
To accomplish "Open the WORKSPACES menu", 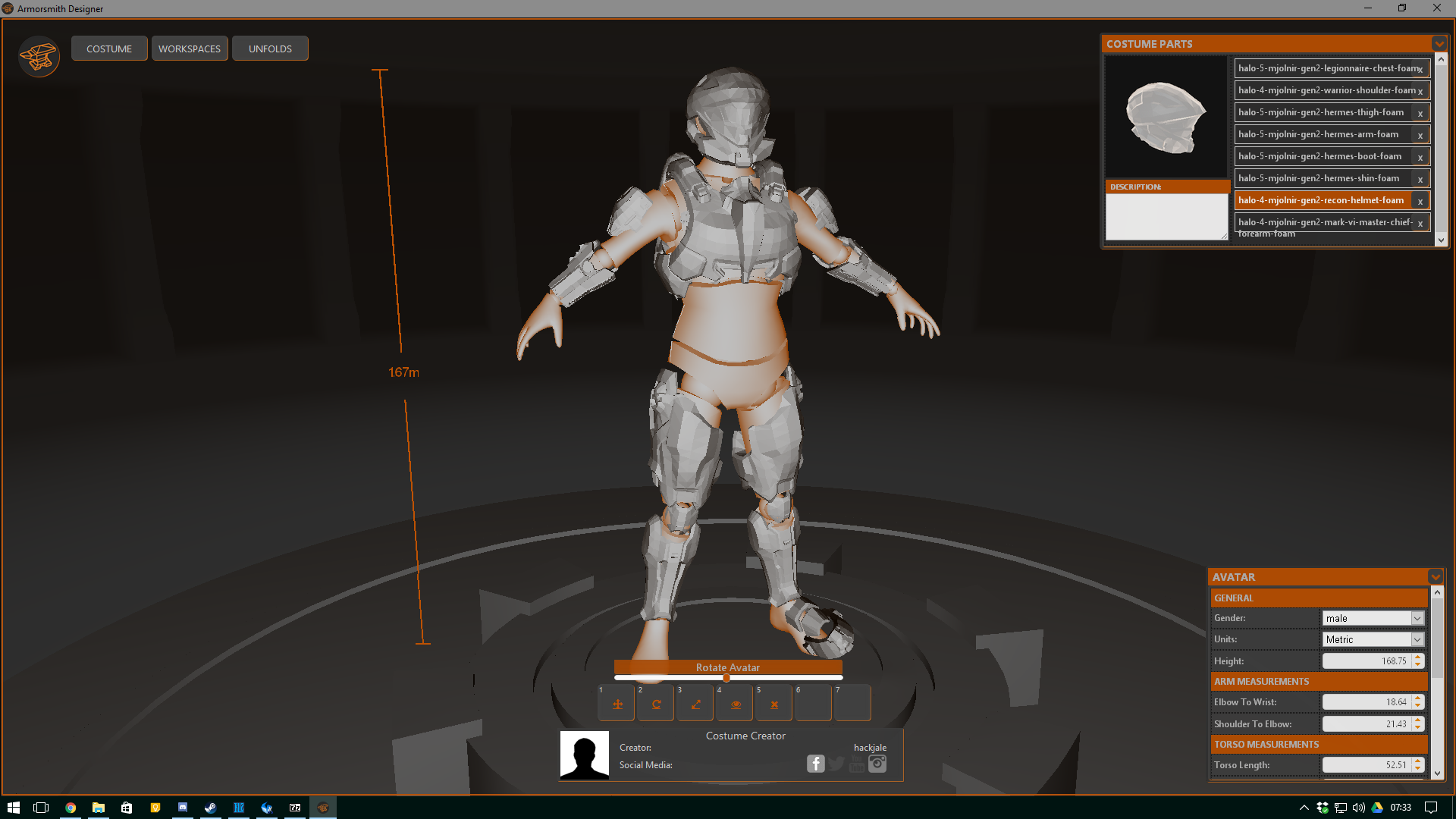I will [190, 49].
